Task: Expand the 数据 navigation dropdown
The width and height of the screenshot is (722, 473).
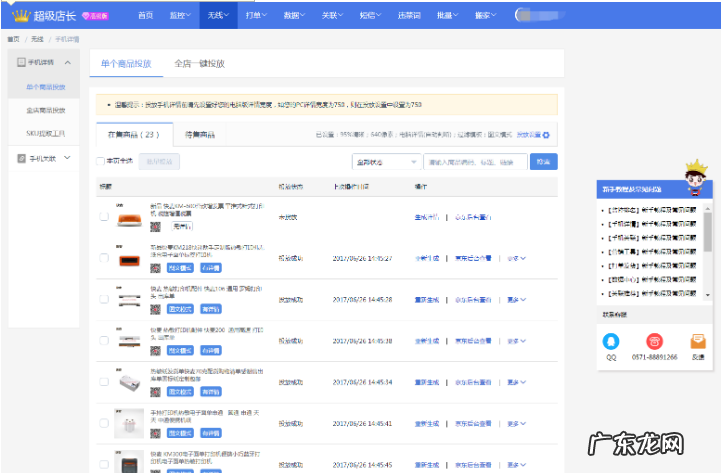Action: pyautogui.click(x=294, y=15)
